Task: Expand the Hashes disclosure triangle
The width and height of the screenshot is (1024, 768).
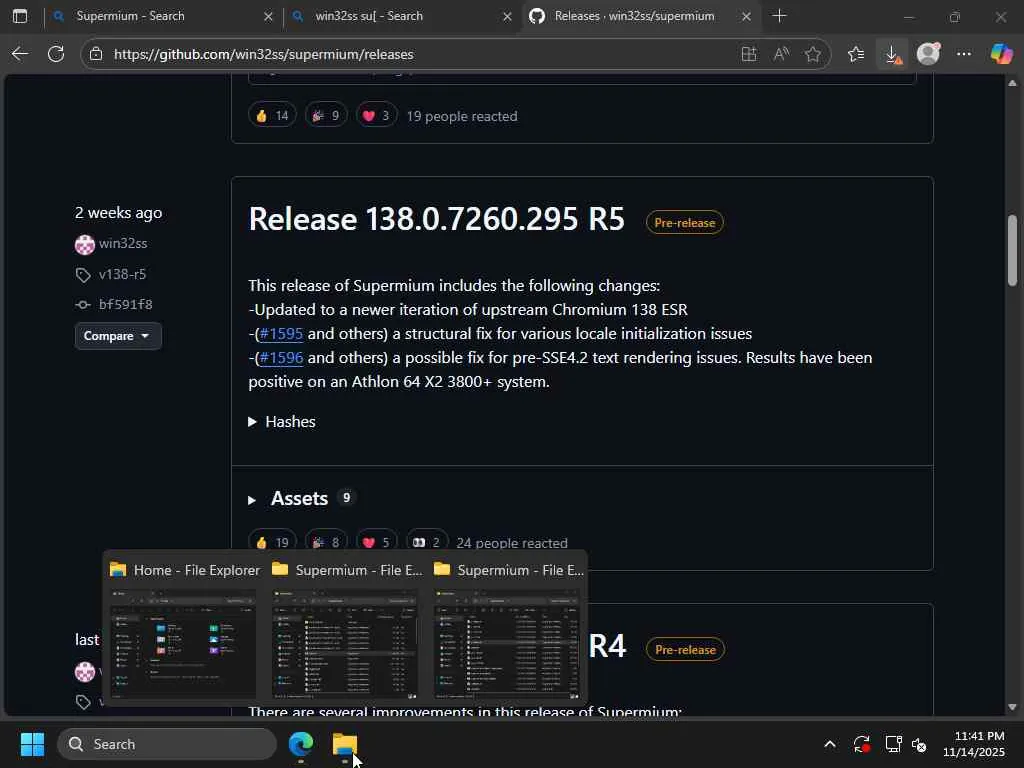Action: point(253,422)
